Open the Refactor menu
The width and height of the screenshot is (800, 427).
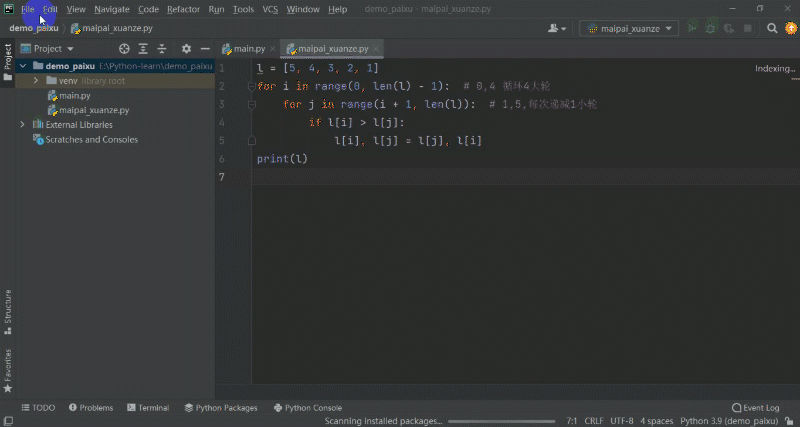click(x=183, y=9)
